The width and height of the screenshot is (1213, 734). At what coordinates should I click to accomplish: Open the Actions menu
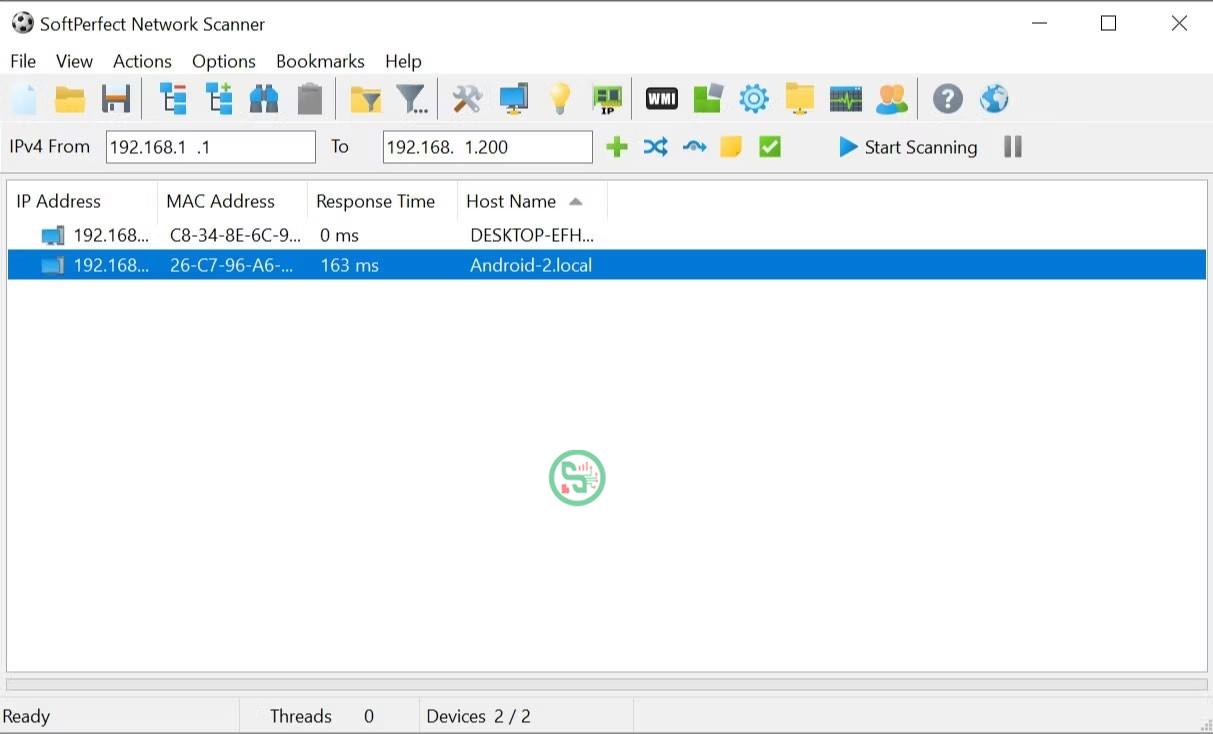(142, 61)
